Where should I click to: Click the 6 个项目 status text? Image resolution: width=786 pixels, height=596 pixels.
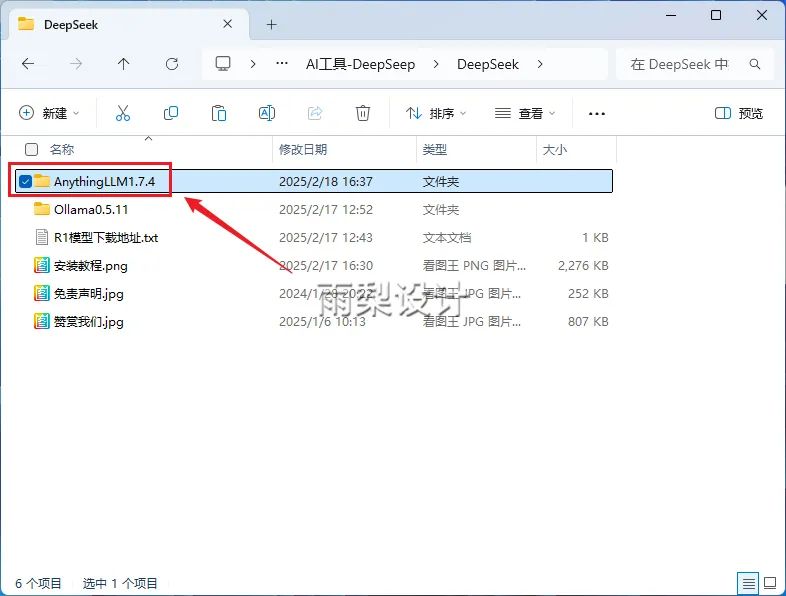38,583
